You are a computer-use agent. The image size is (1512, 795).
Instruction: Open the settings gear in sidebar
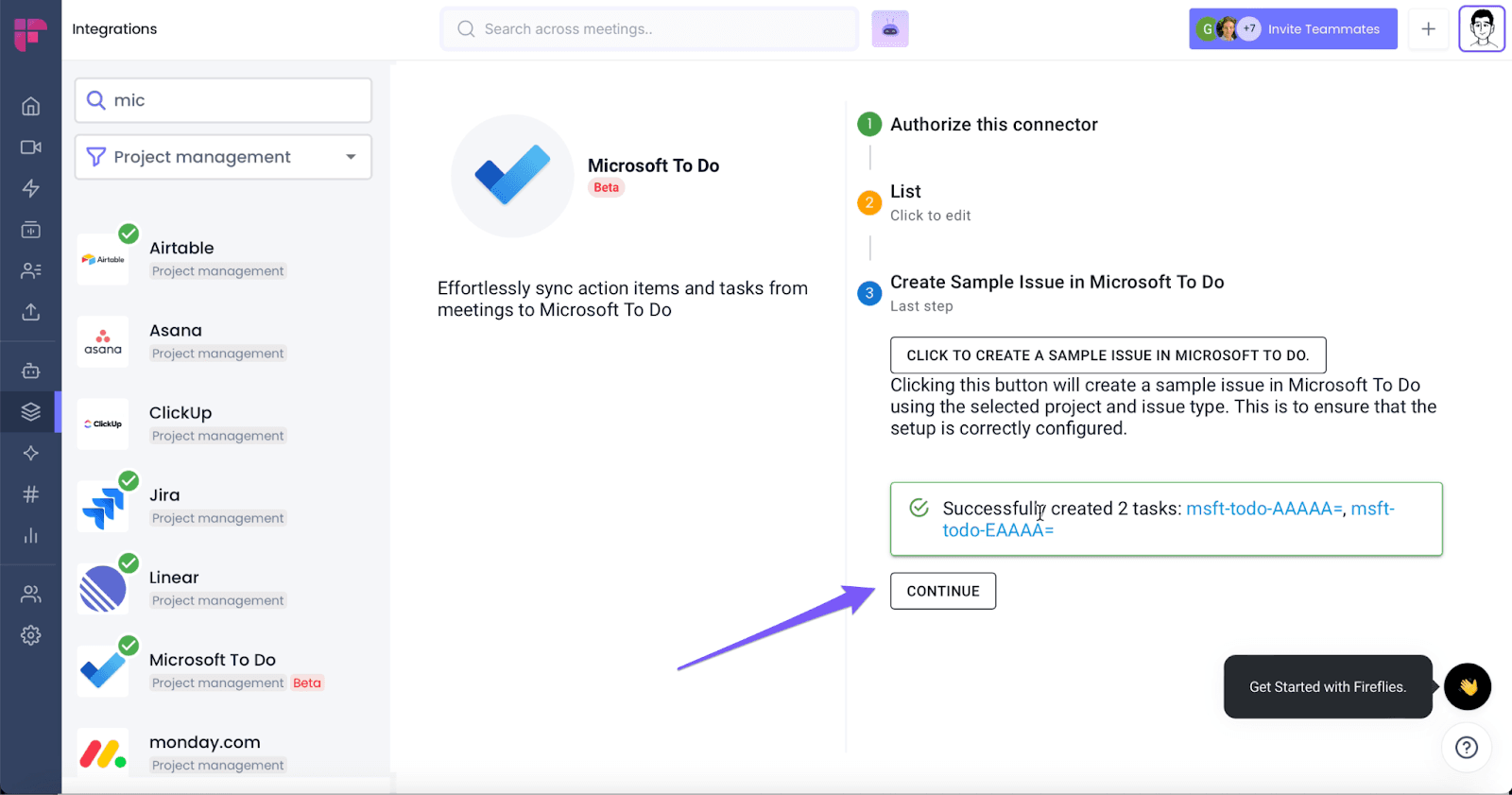30,635
